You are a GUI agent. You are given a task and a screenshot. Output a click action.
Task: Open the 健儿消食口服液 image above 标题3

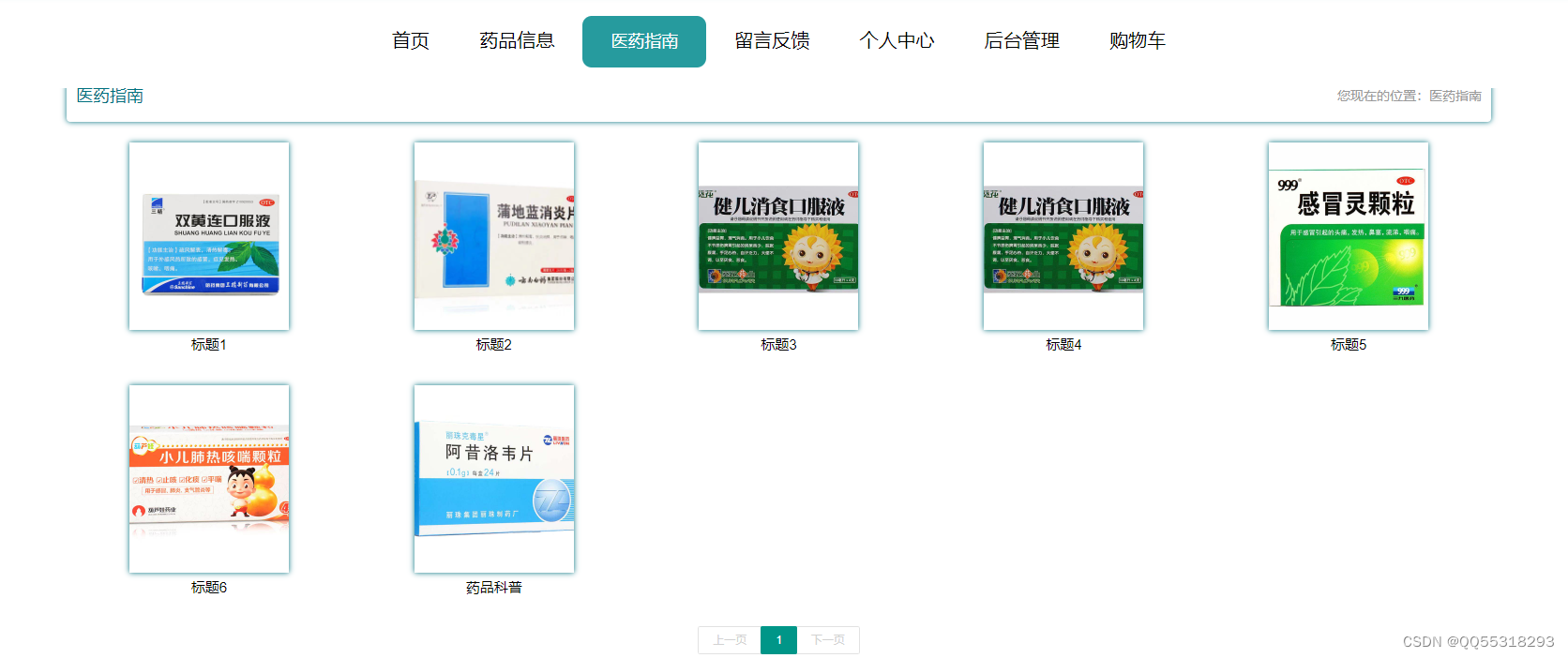click(x=778, y=236)
